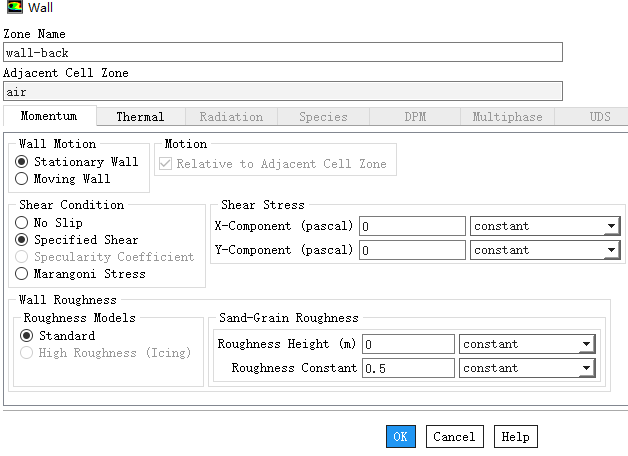Select the No Slip shear condition
Viewport: 628px width, 456px height.
pos(22,223)
